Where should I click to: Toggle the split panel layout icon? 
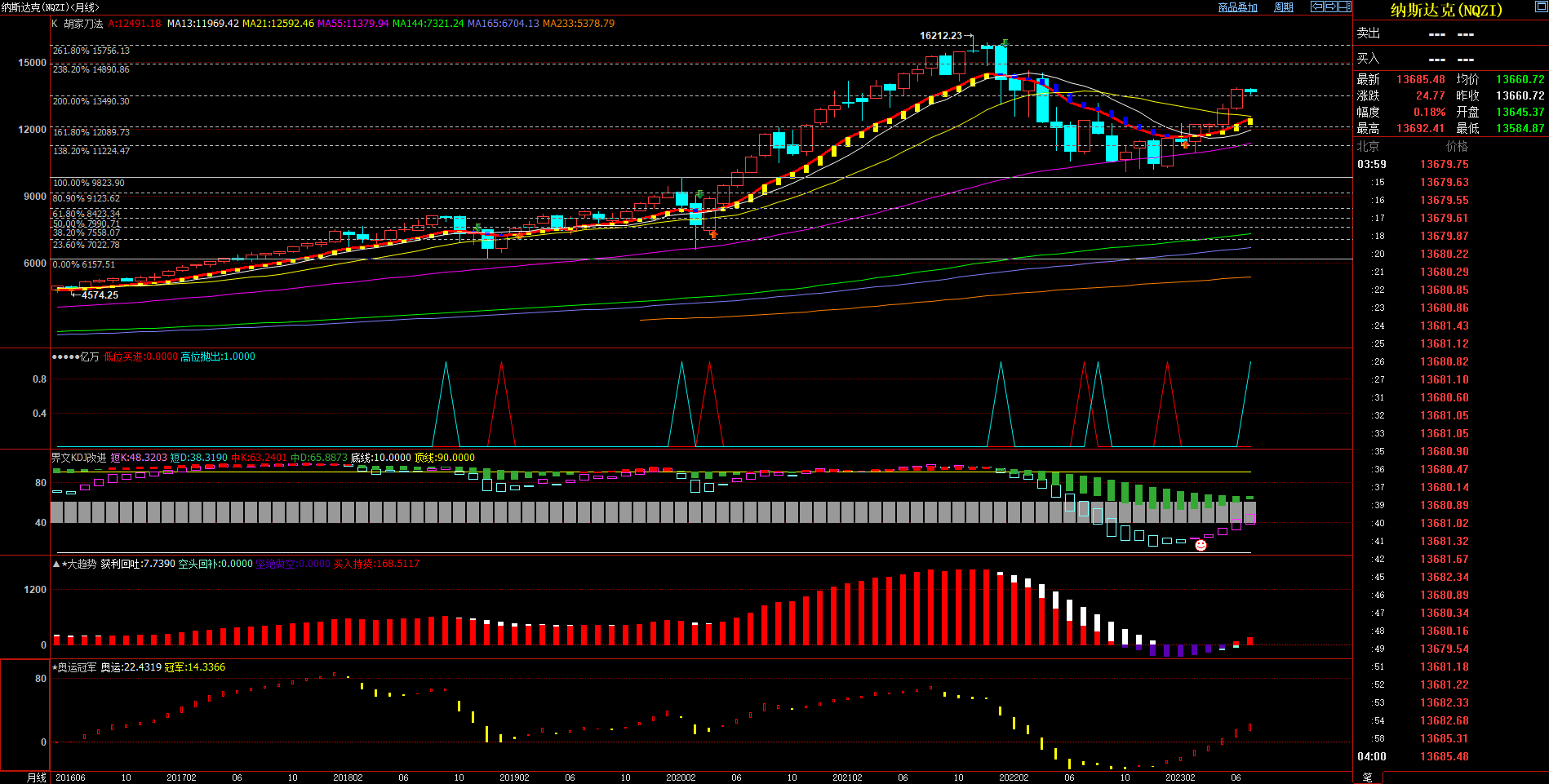(1344, 7)
